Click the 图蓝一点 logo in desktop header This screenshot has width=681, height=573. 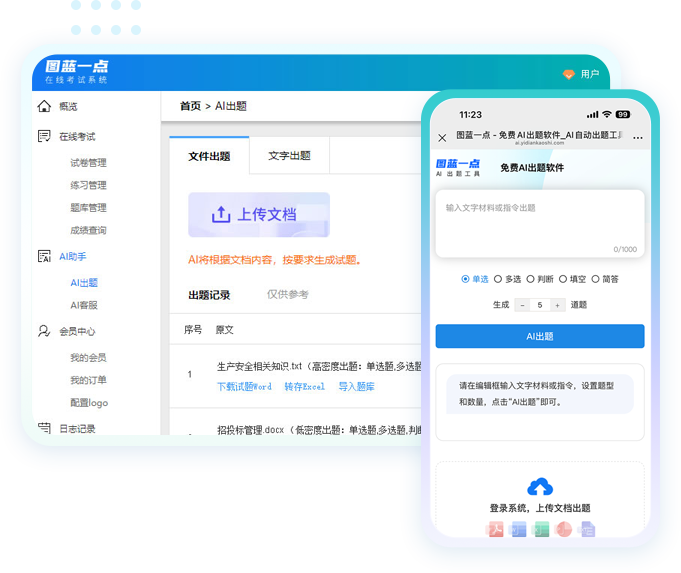[77, 72]
